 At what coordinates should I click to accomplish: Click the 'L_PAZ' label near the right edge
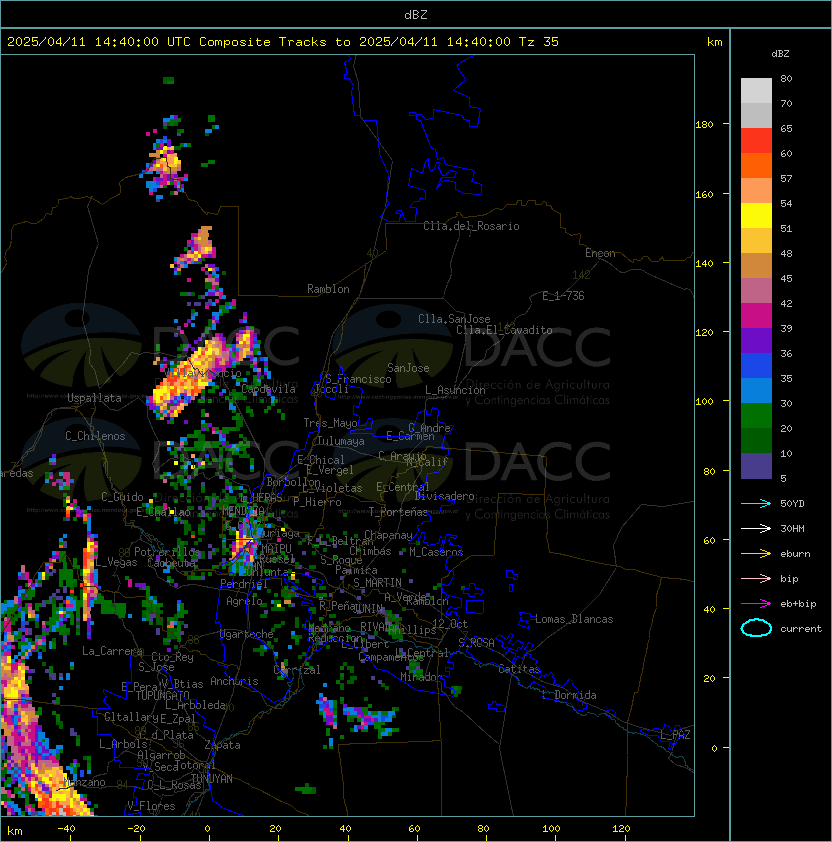pyautogui.click(x=675, y=735)
